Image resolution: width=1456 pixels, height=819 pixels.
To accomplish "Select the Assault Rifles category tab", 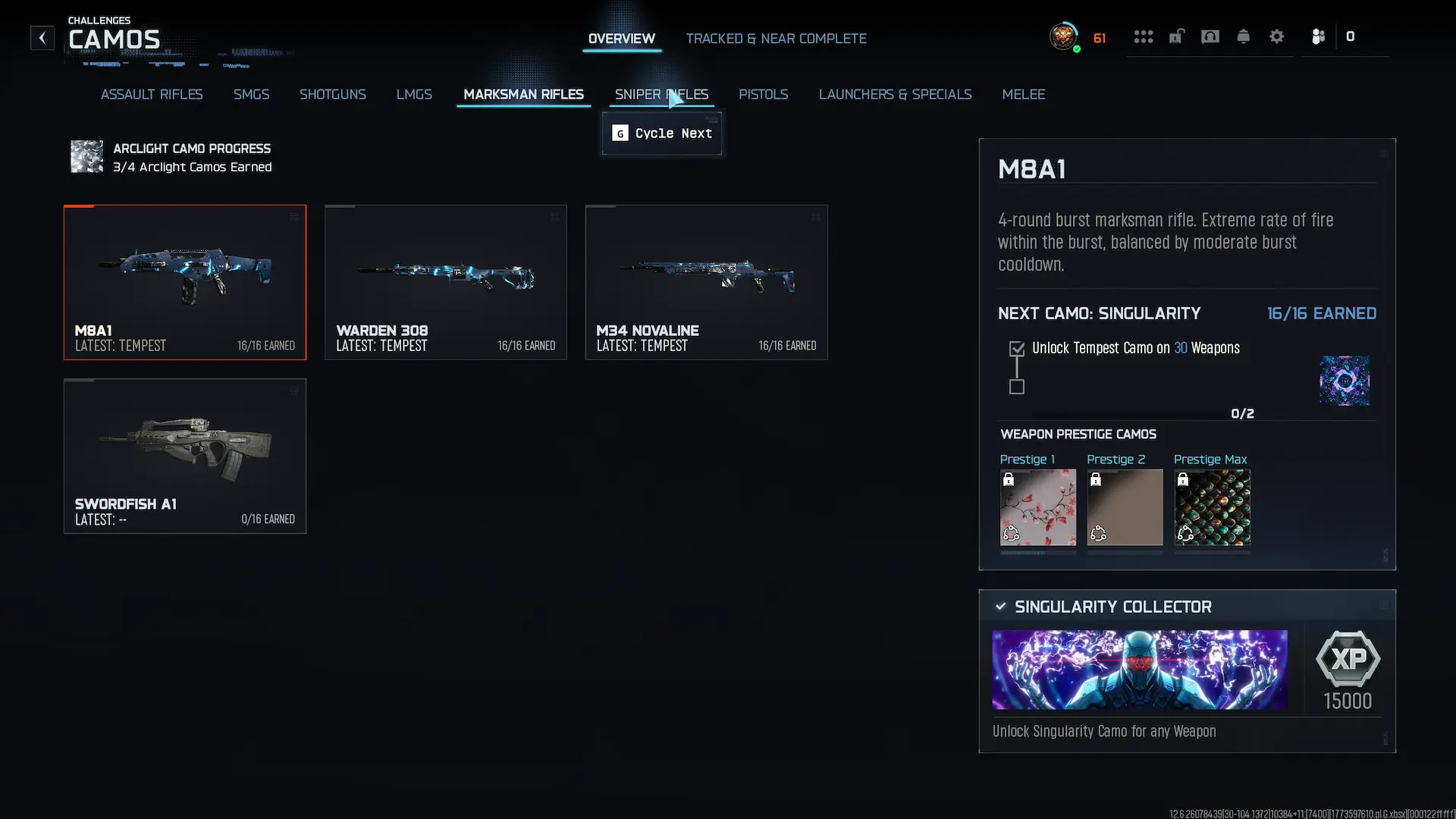I will [x=152, y=94].
